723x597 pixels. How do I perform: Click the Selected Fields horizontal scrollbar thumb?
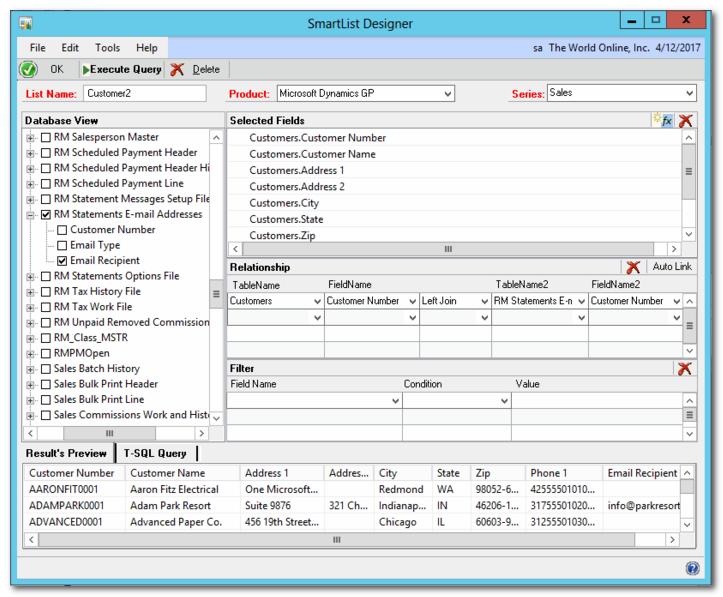[x=448, y=249]
